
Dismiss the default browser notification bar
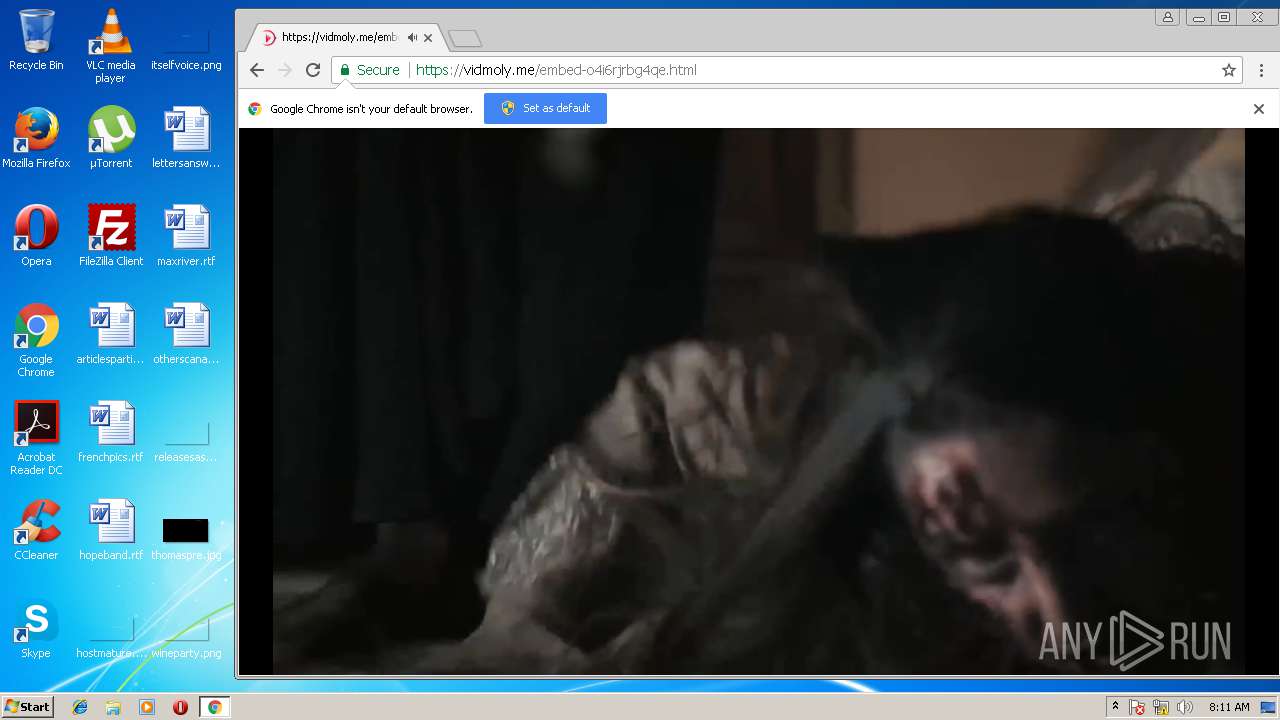(x=1259, y=109)
